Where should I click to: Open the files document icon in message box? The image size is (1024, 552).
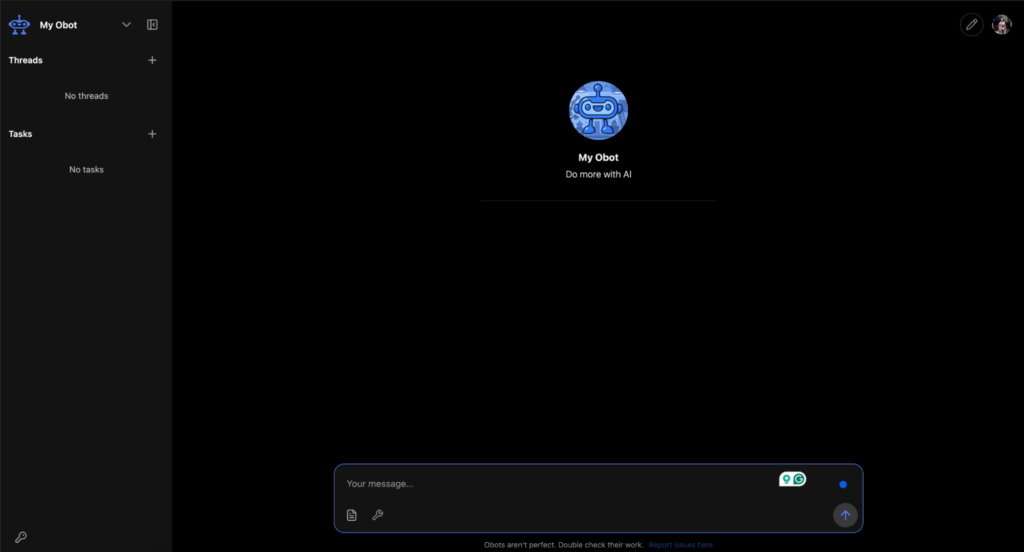click(351, 515)
